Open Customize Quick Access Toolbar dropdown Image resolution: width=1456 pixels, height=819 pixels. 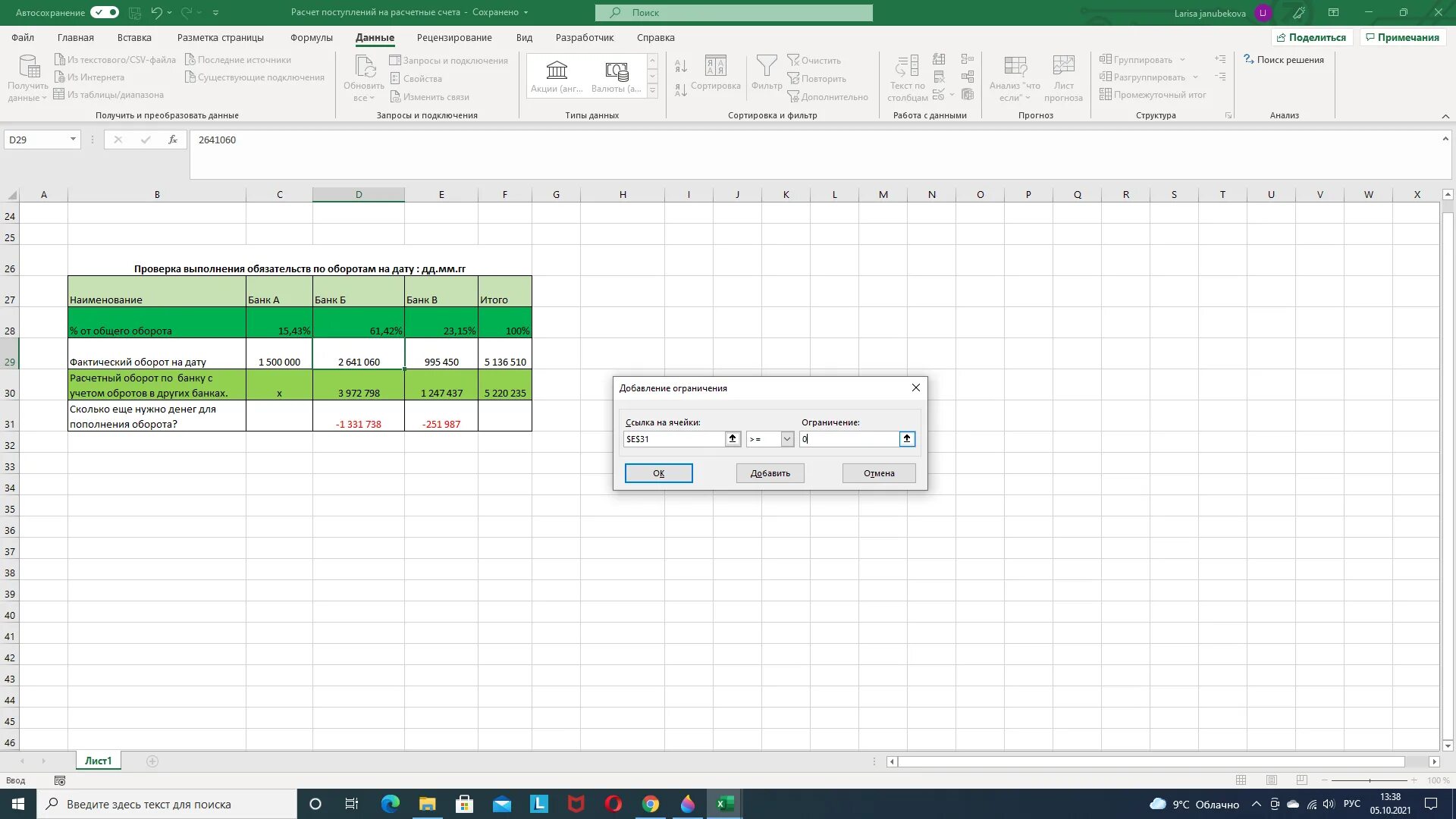click(x=216, y=12)
